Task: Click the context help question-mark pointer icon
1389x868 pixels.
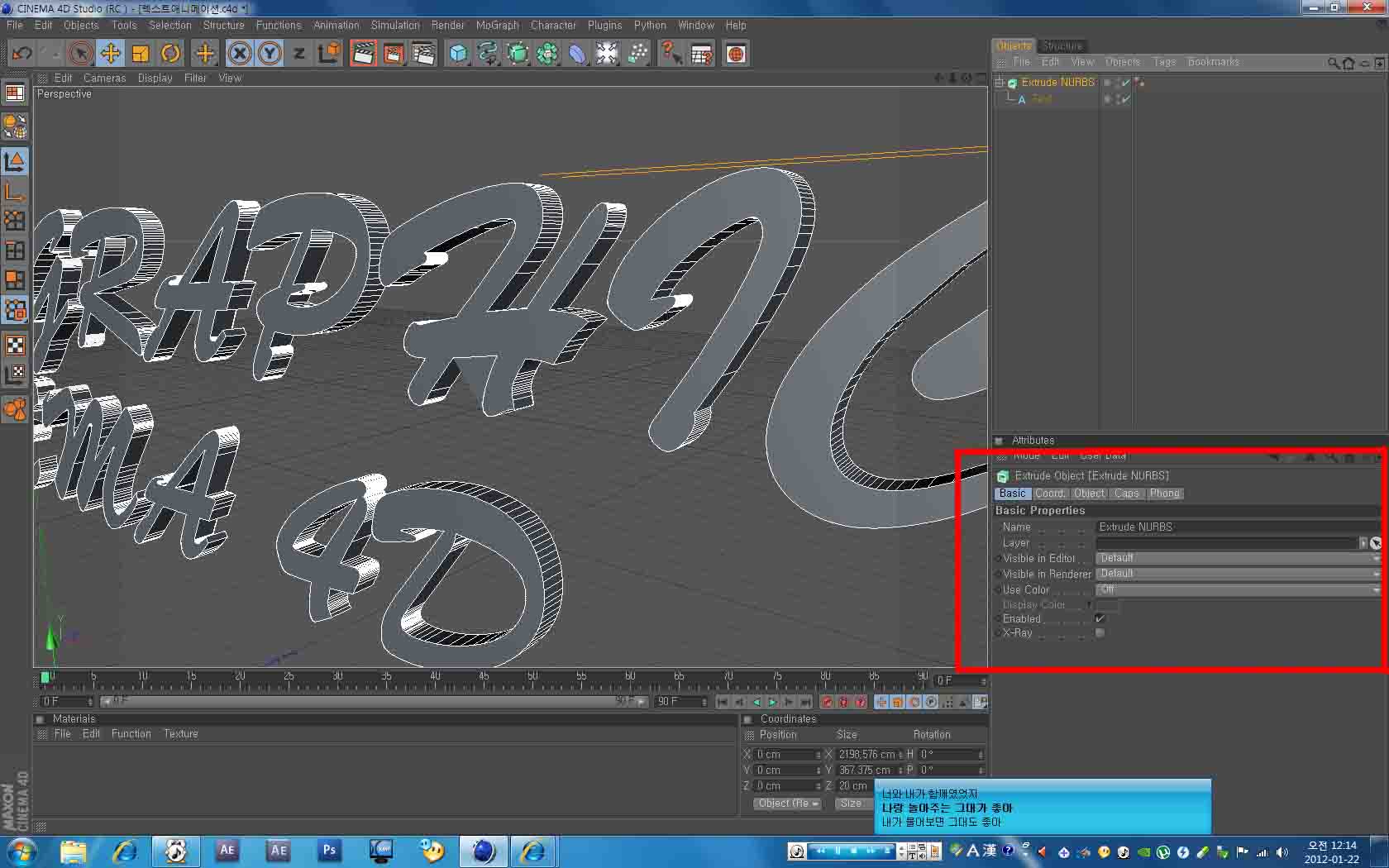Action: coord(671,54)
